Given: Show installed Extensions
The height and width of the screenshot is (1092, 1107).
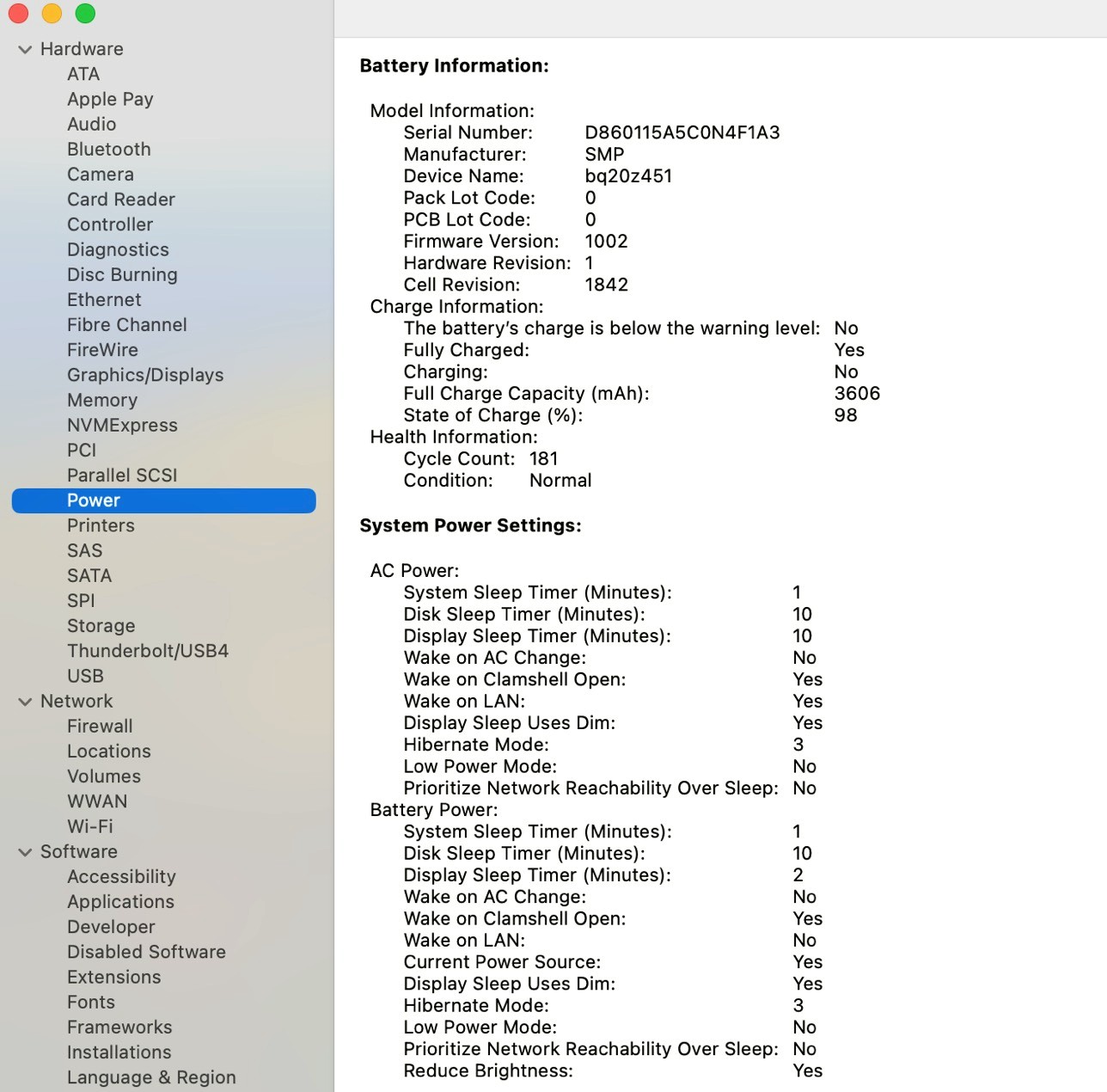Looking at the screenshot, I should (x=113, y=977).
